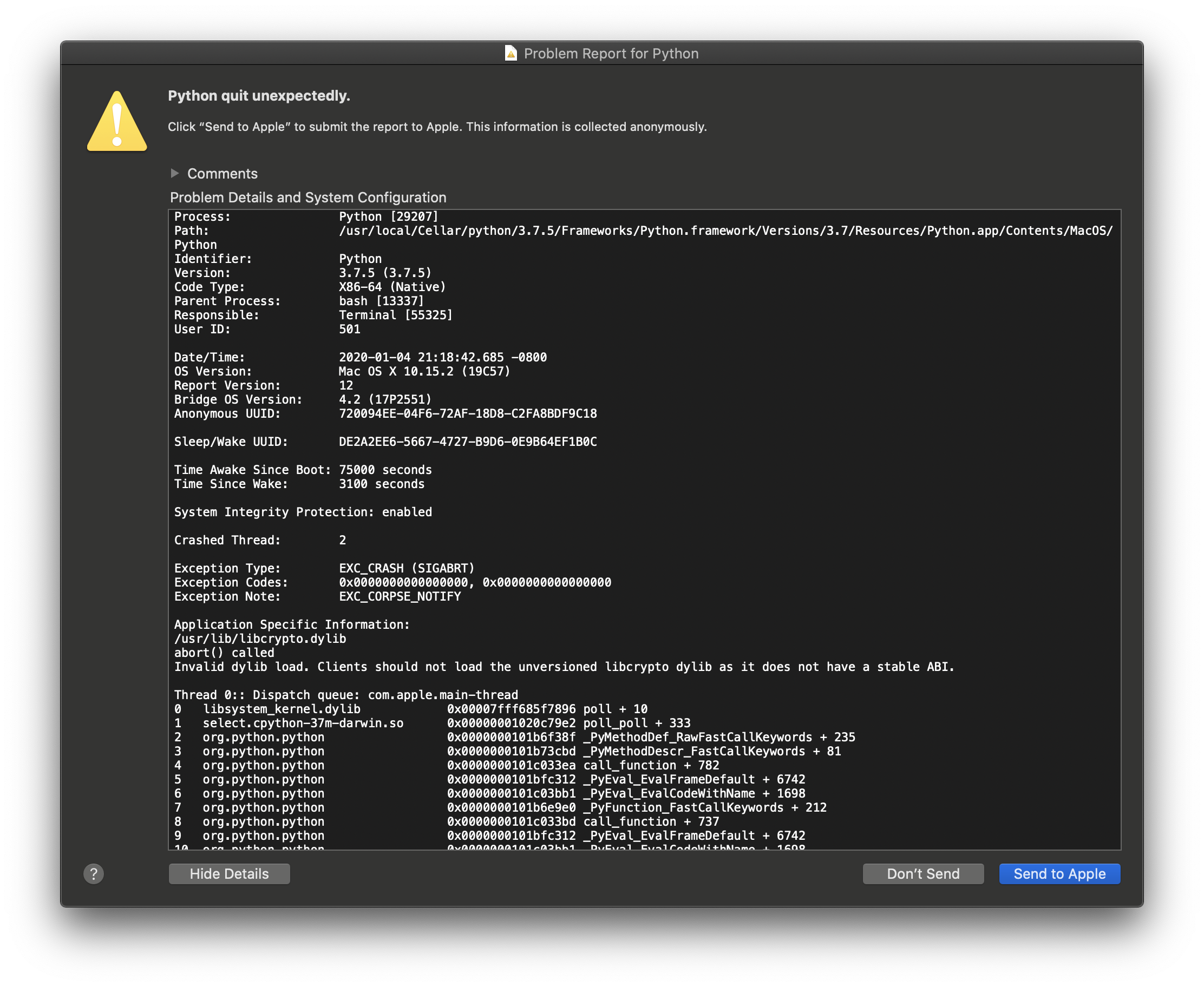1204x987 pixels.
Task: Click the Exception Codes hexadecimal values
Action: point(475,583)
